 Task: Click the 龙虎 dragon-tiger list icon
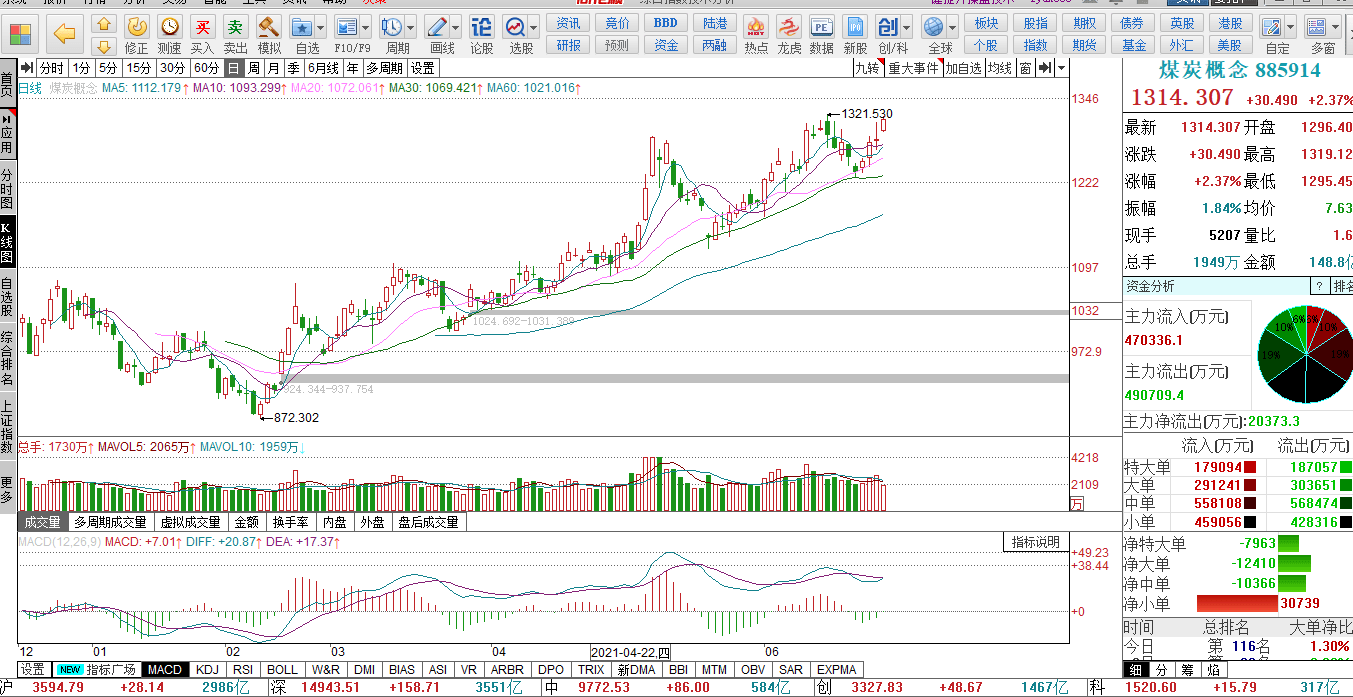pyautogui.click(x=789, y=35)
